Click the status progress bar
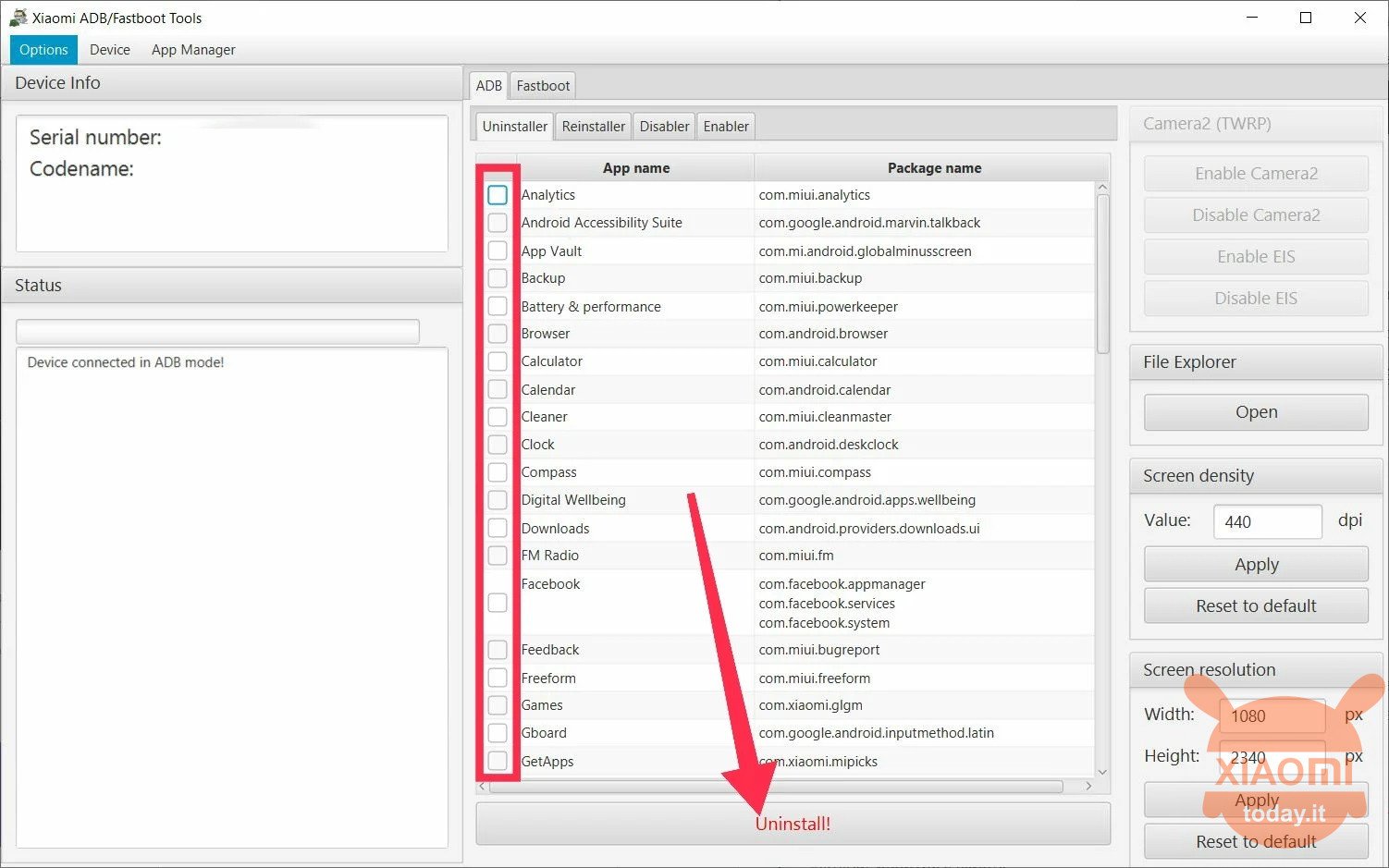The image size is (1389, 868). point(217,331)
